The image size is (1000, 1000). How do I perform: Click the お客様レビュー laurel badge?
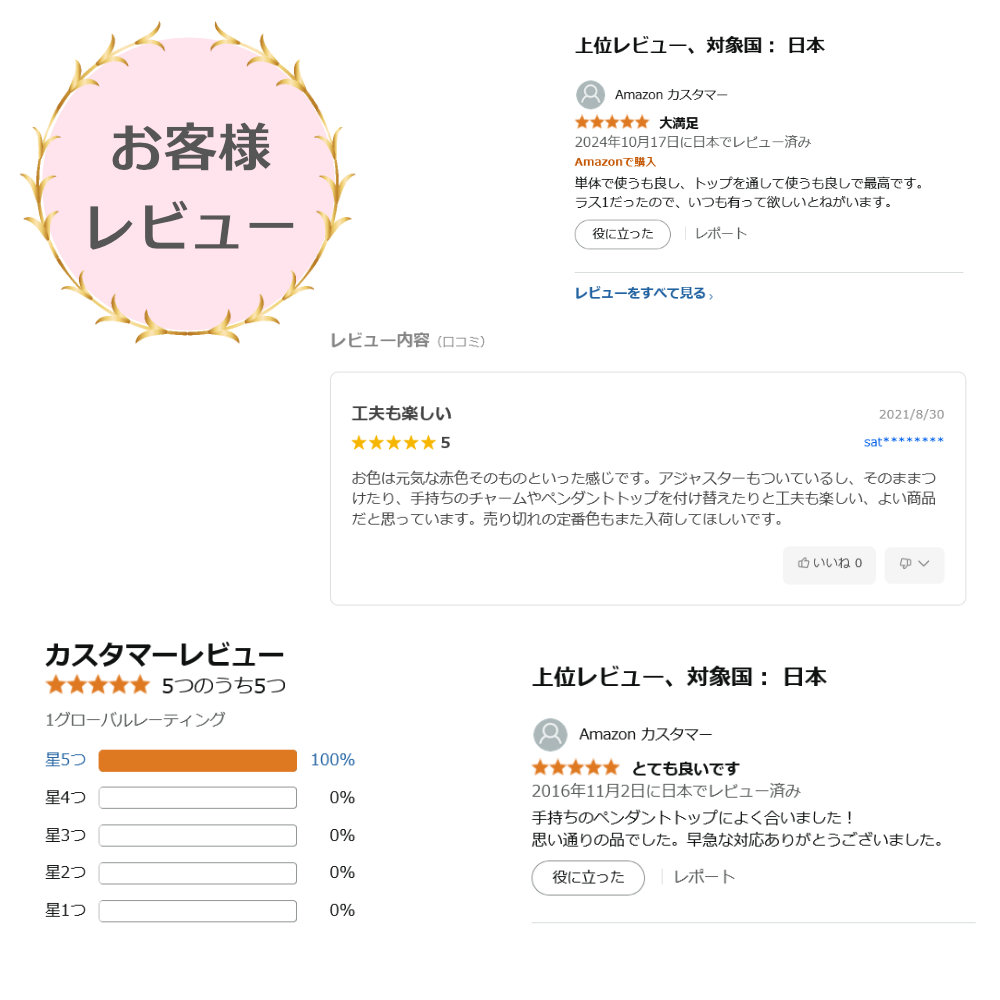(x=188, y=183)
